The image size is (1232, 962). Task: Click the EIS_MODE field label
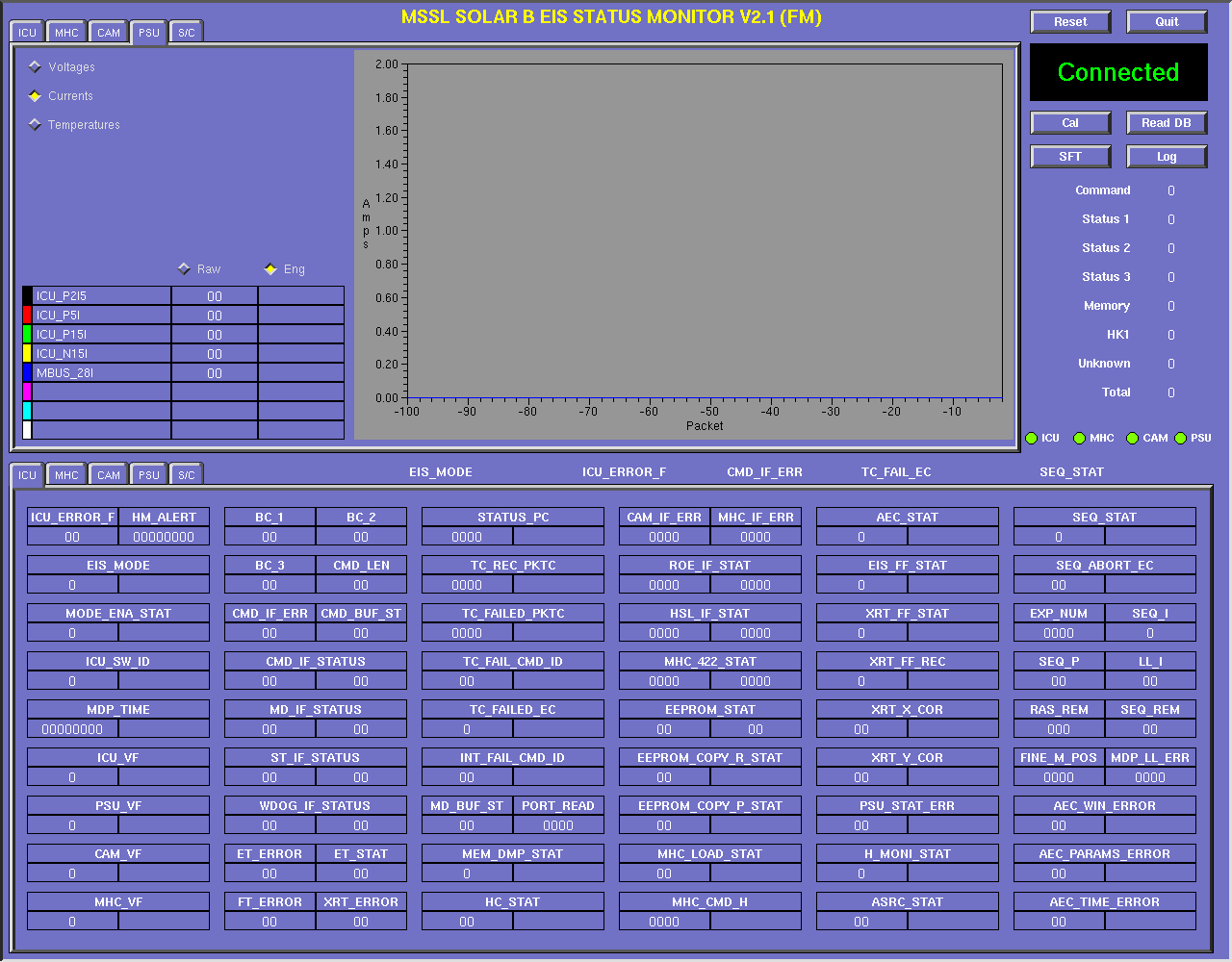[118, 566]
